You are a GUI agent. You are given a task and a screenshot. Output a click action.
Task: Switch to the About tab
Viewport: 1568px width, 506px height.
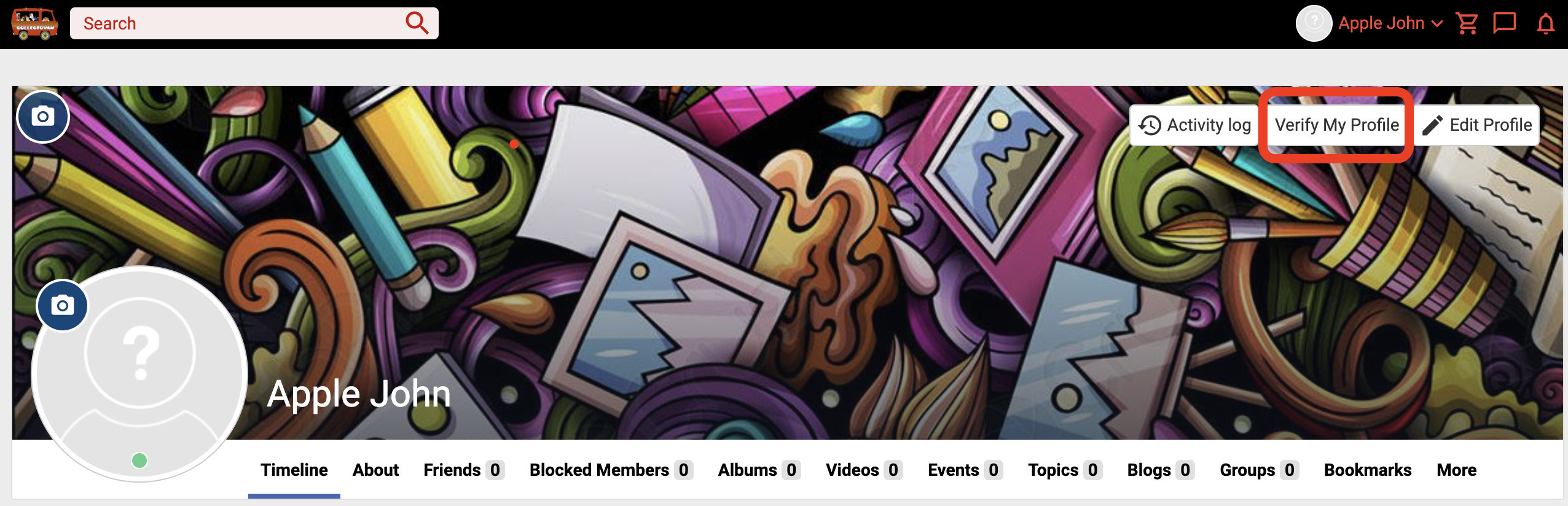pyautogui.click(x=375, y=470)
